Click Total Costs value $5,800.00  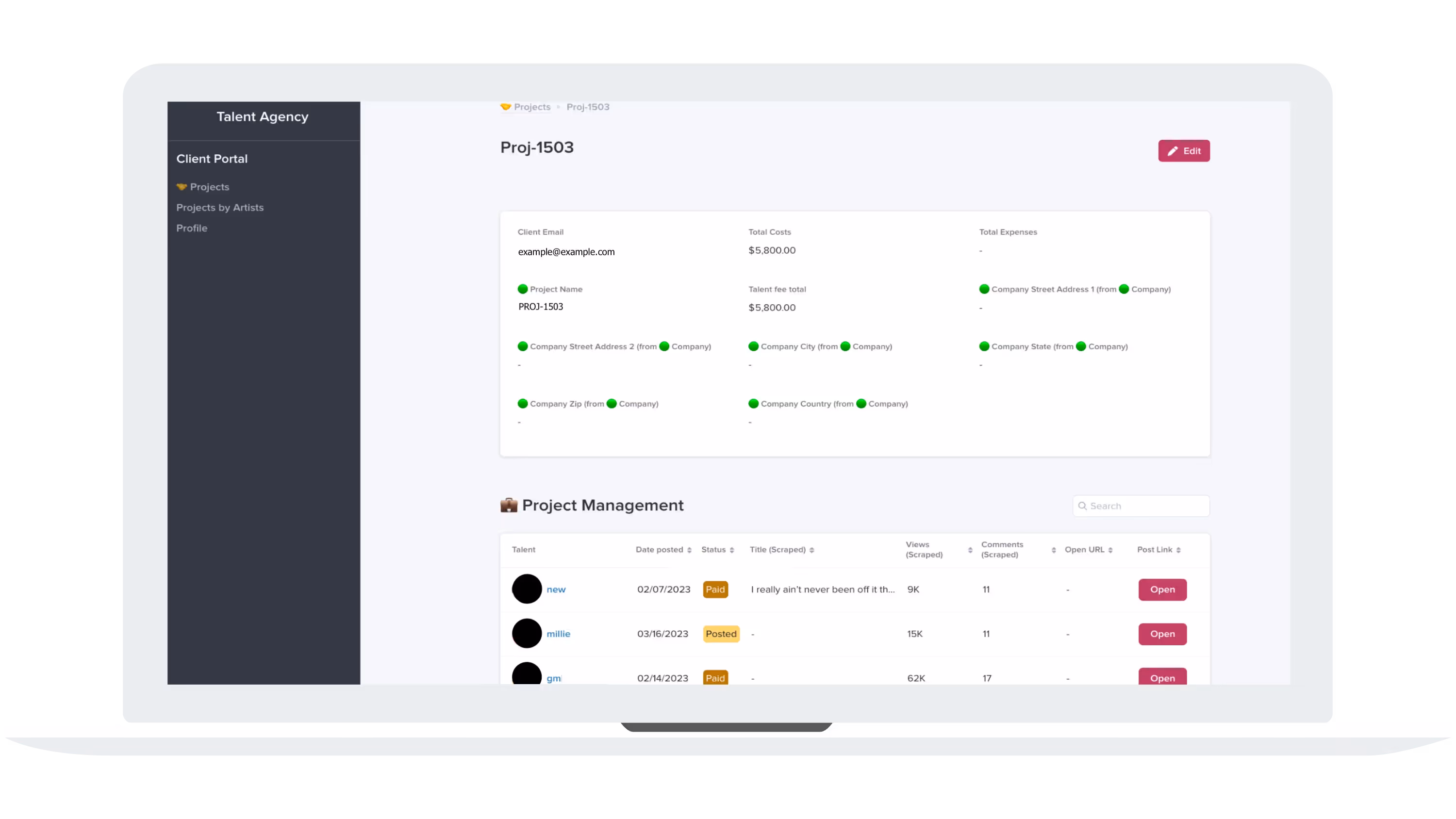click(772, 250)
